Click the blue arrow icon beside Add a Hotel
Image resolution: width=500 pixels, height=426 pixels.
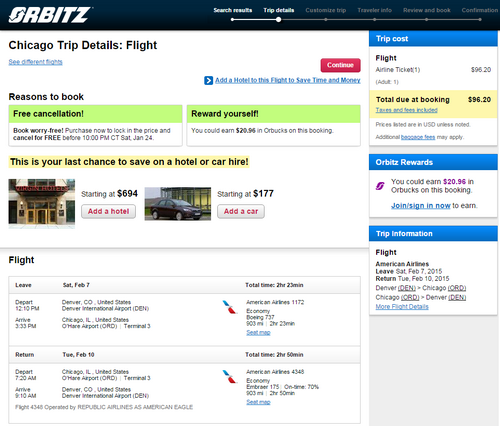click(x=208, y=80)
